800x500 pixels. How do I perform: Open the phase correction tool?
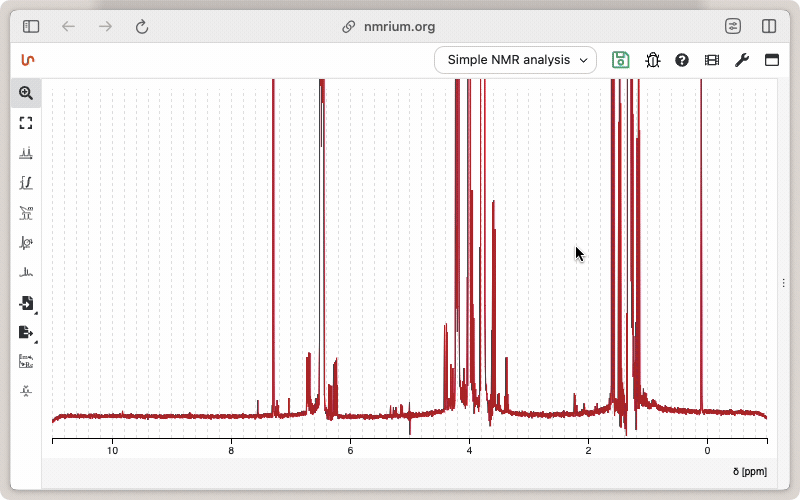pos(26,243)
